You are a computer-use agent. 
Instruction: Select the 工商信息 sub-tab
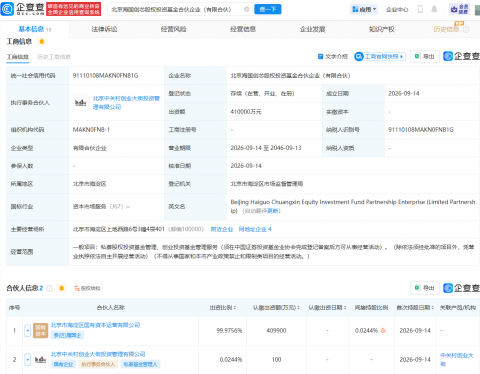tap(18, 57)
